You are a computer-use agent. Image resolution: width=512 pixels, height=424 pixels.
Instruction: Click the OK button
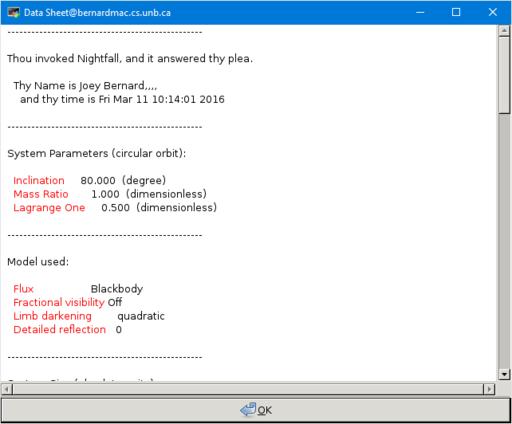coord(256,410)
